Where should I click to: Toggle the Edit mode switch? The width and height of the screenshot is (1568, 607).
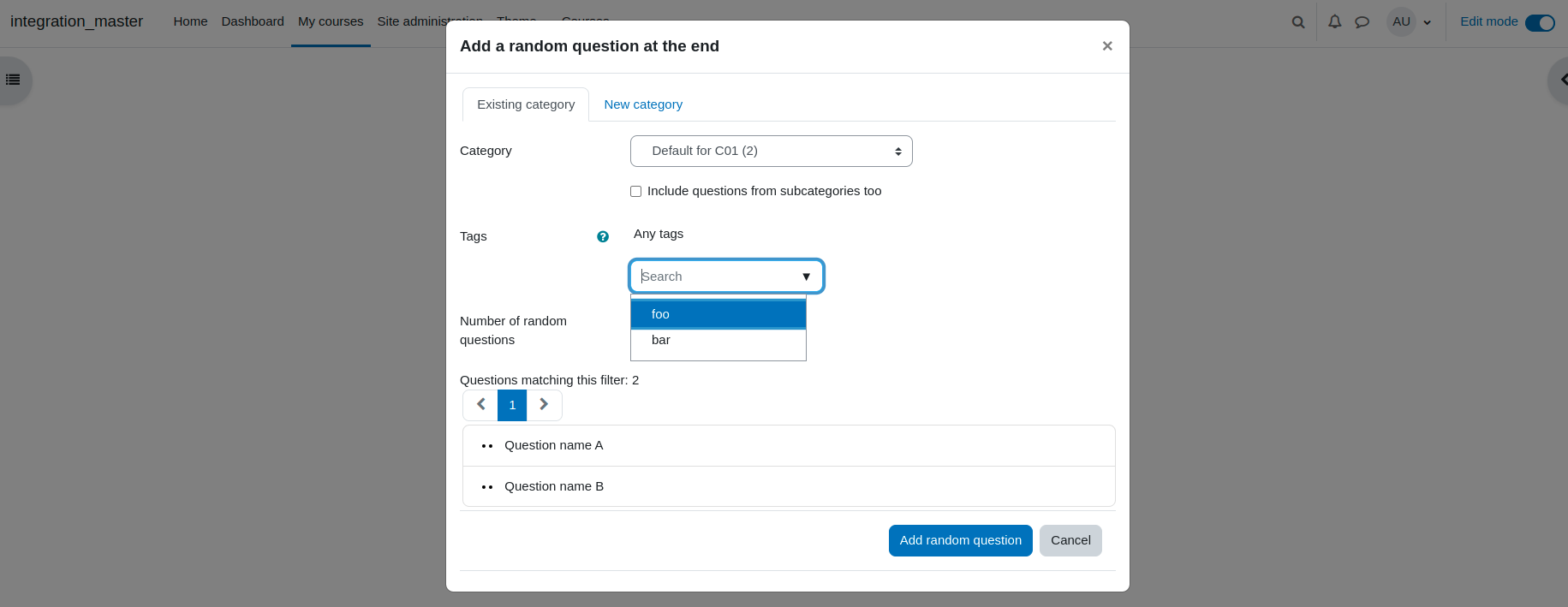(1540, 22)
